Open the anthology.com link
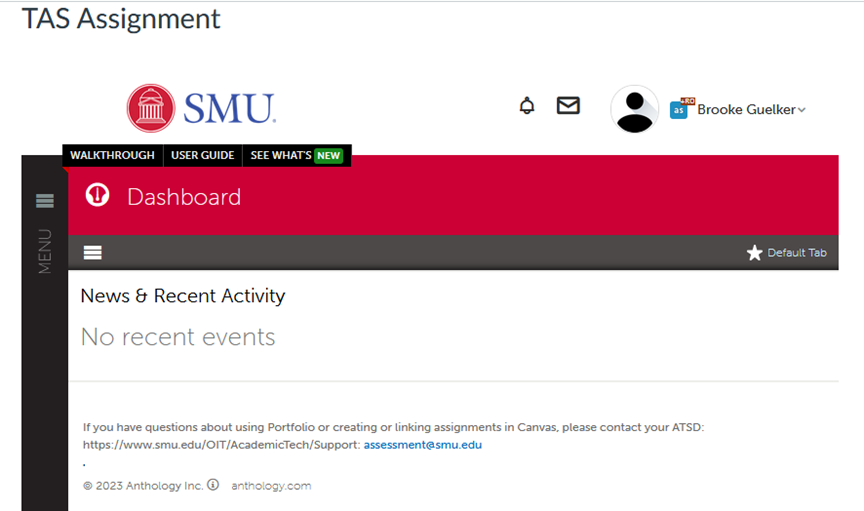 click(271, 486)
